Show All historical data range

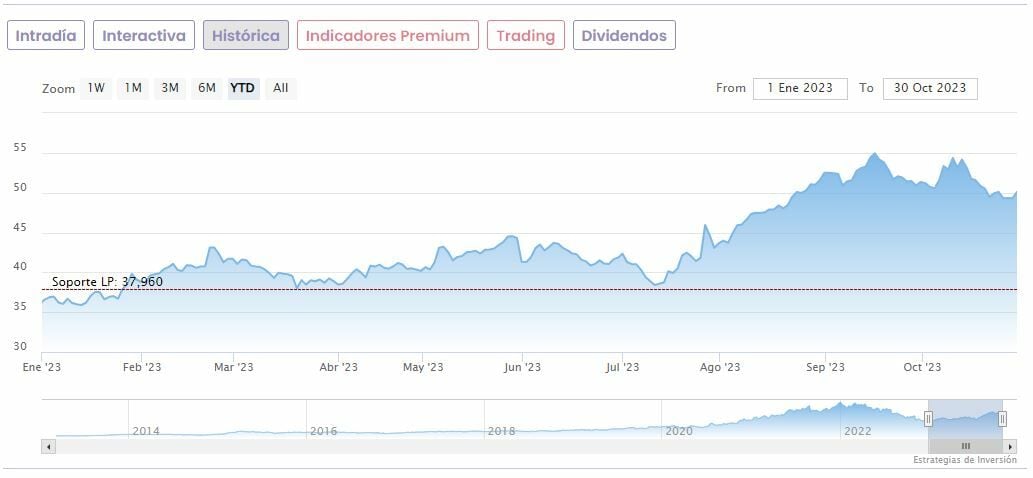tap(281, 88)
